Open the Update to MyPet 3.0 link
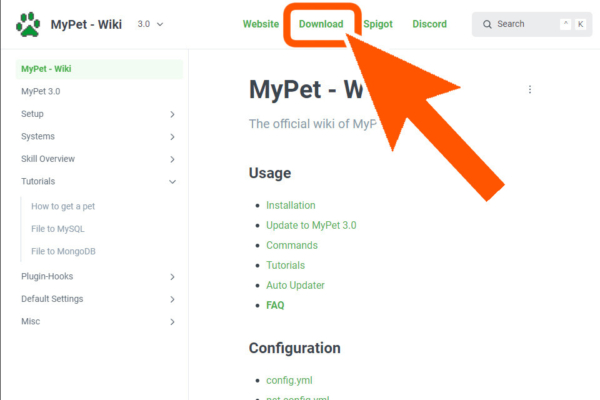Screen dimensions: 600x400 [x=311, y=225]
